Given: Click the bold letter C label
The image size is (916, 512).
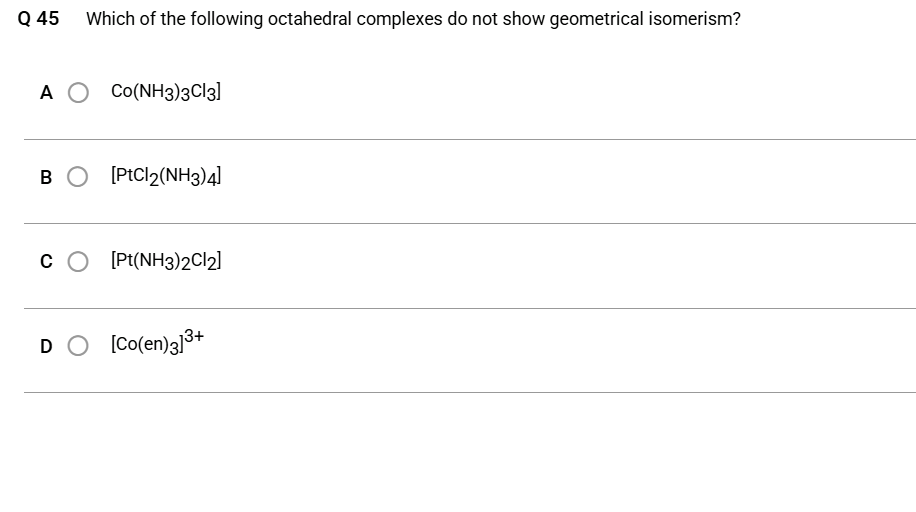Looking at the screenshot, I should click(x=46, y=261).
